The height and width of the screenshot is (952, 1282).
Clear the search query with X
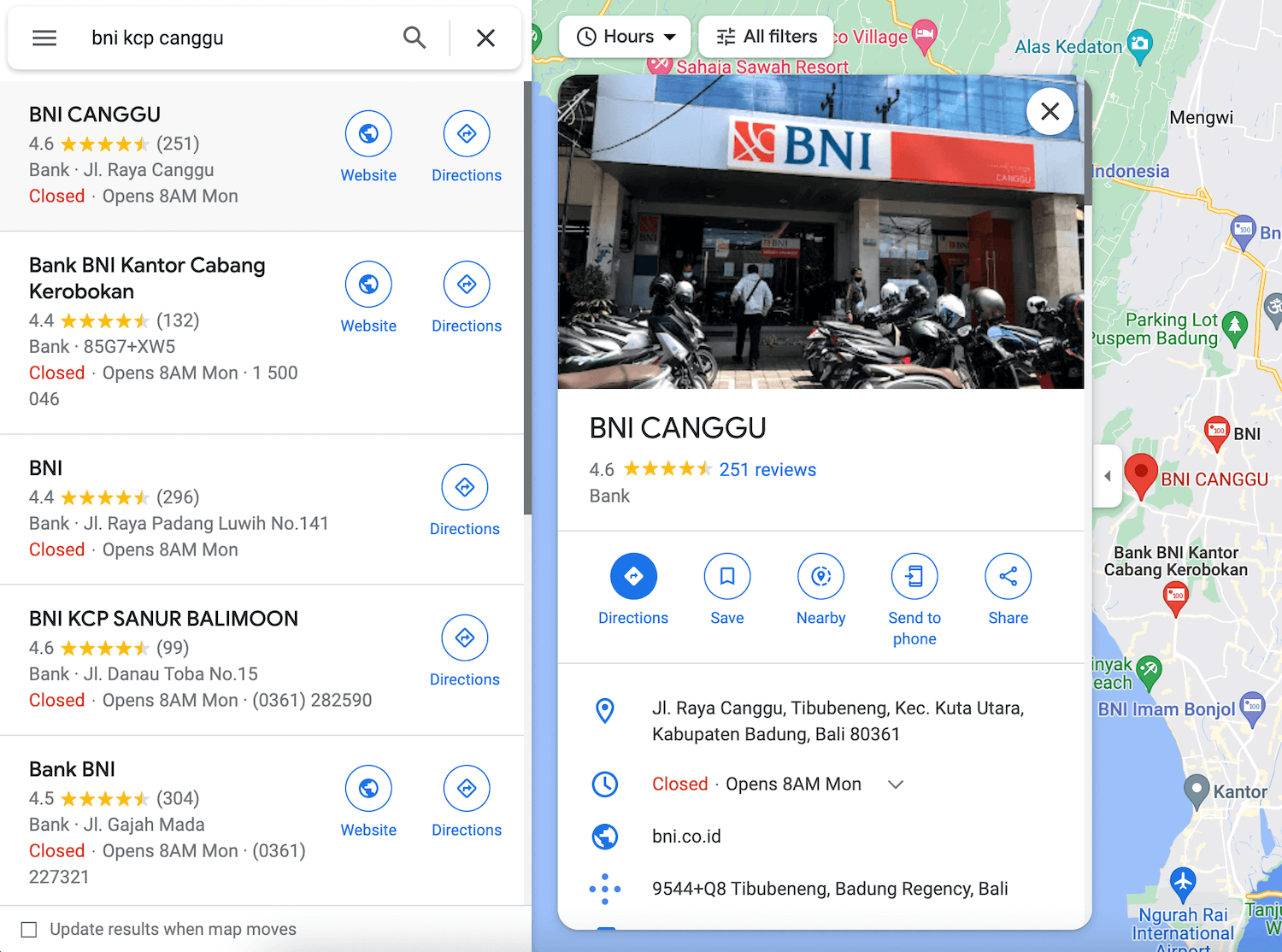click(485, 38)
